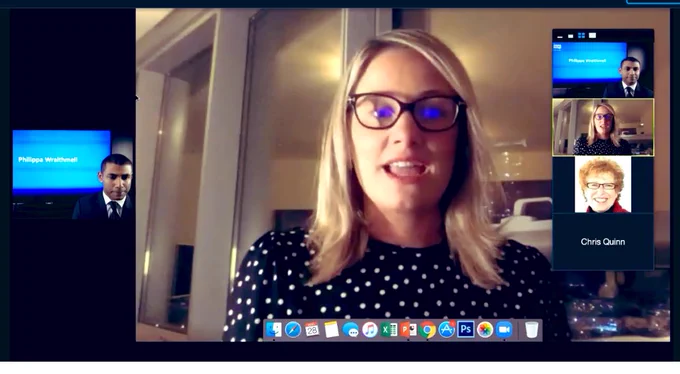Image resolution: width=680 pixels, height=374 pixels.
Task: Minimize the Zoom thumbnail strip panel
Action: pos(560,36)
